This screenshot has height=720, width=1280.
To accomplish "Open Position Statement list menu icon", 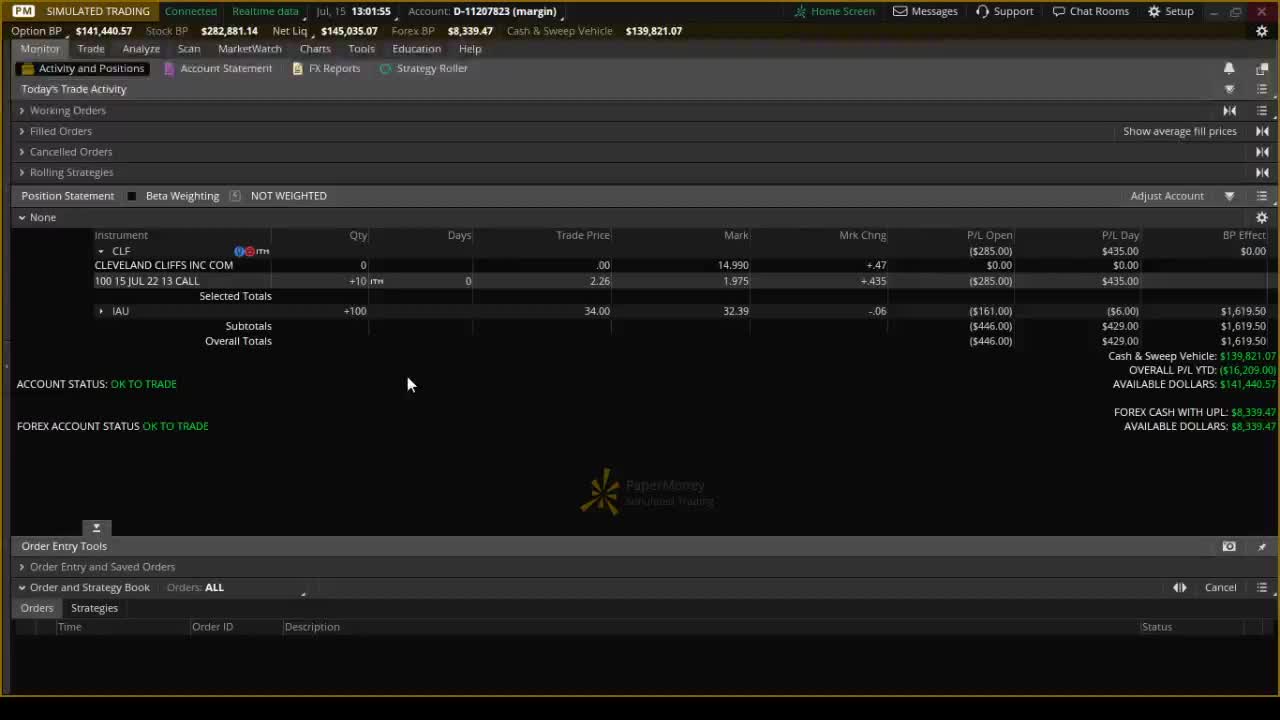I will (x=1262, y=196).
